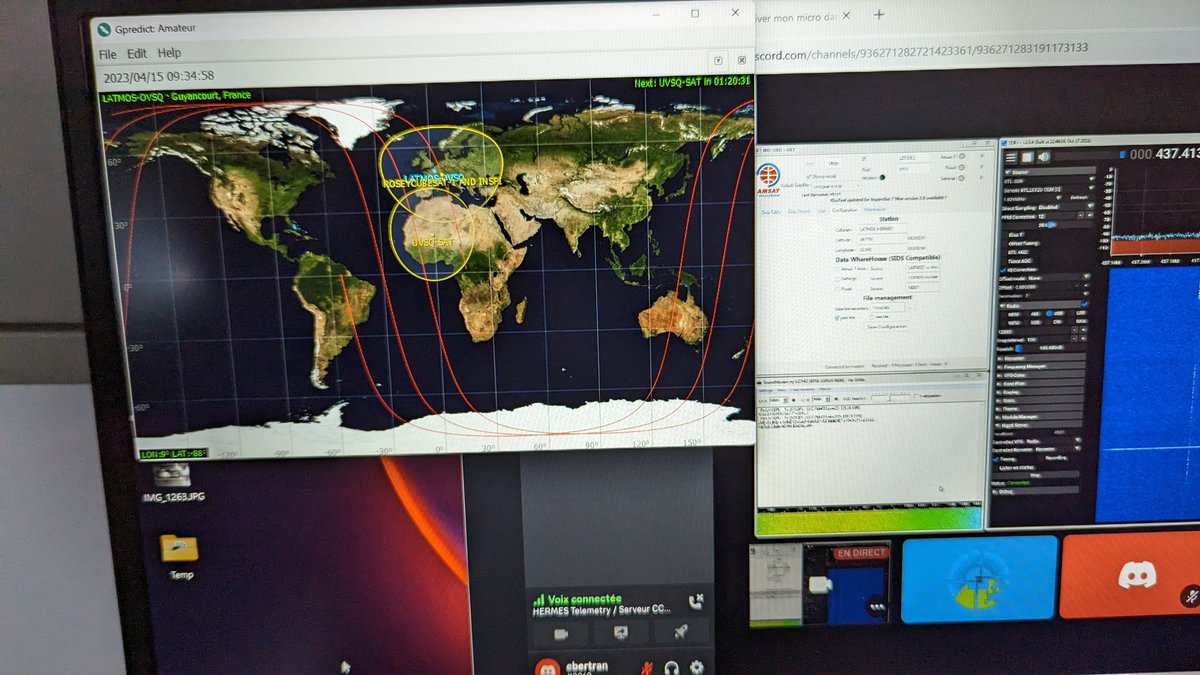Click the ebertran avatar in Discord
The image size is (1200, 675).
coord(546,666)
